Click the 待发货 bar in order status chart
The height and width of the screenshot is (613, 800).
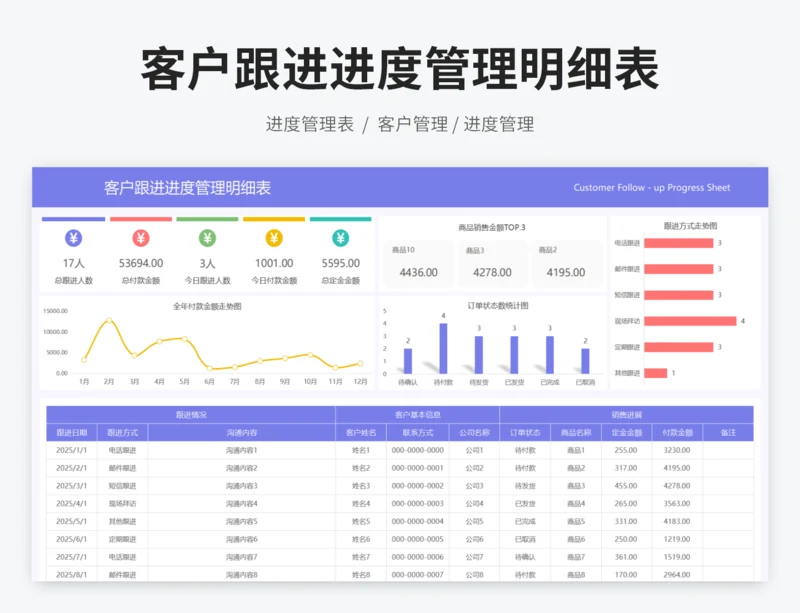coord(479,355)
